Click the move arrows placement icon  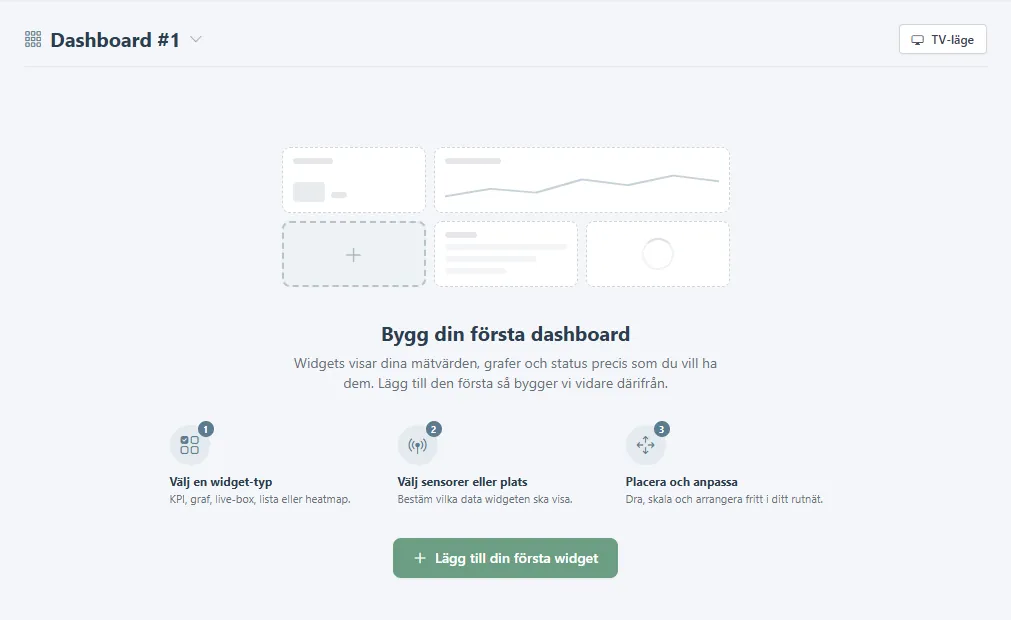[645, 445]
